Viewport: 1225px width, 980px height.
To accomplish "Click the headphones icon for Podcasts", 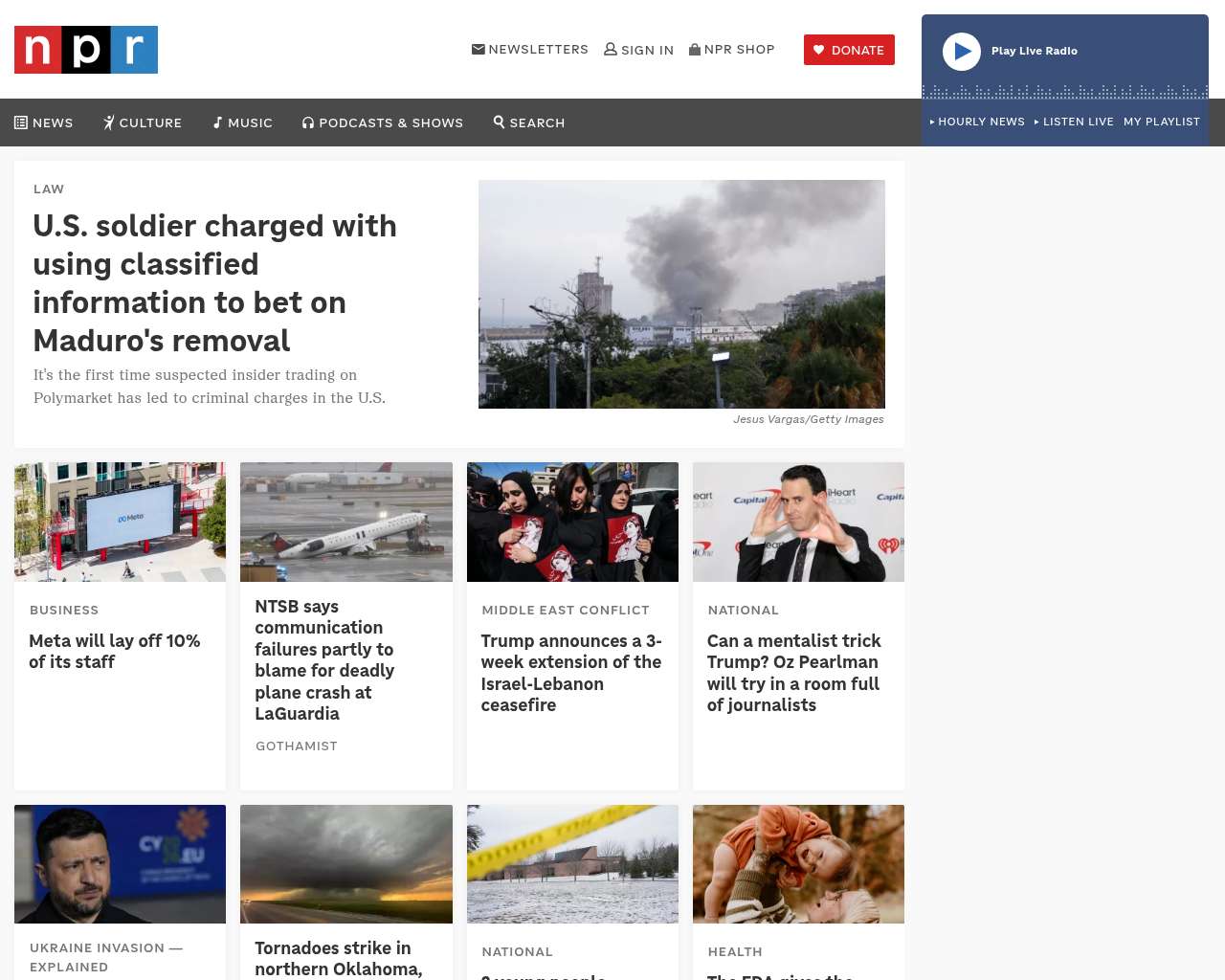I will (x=308, y=122).
